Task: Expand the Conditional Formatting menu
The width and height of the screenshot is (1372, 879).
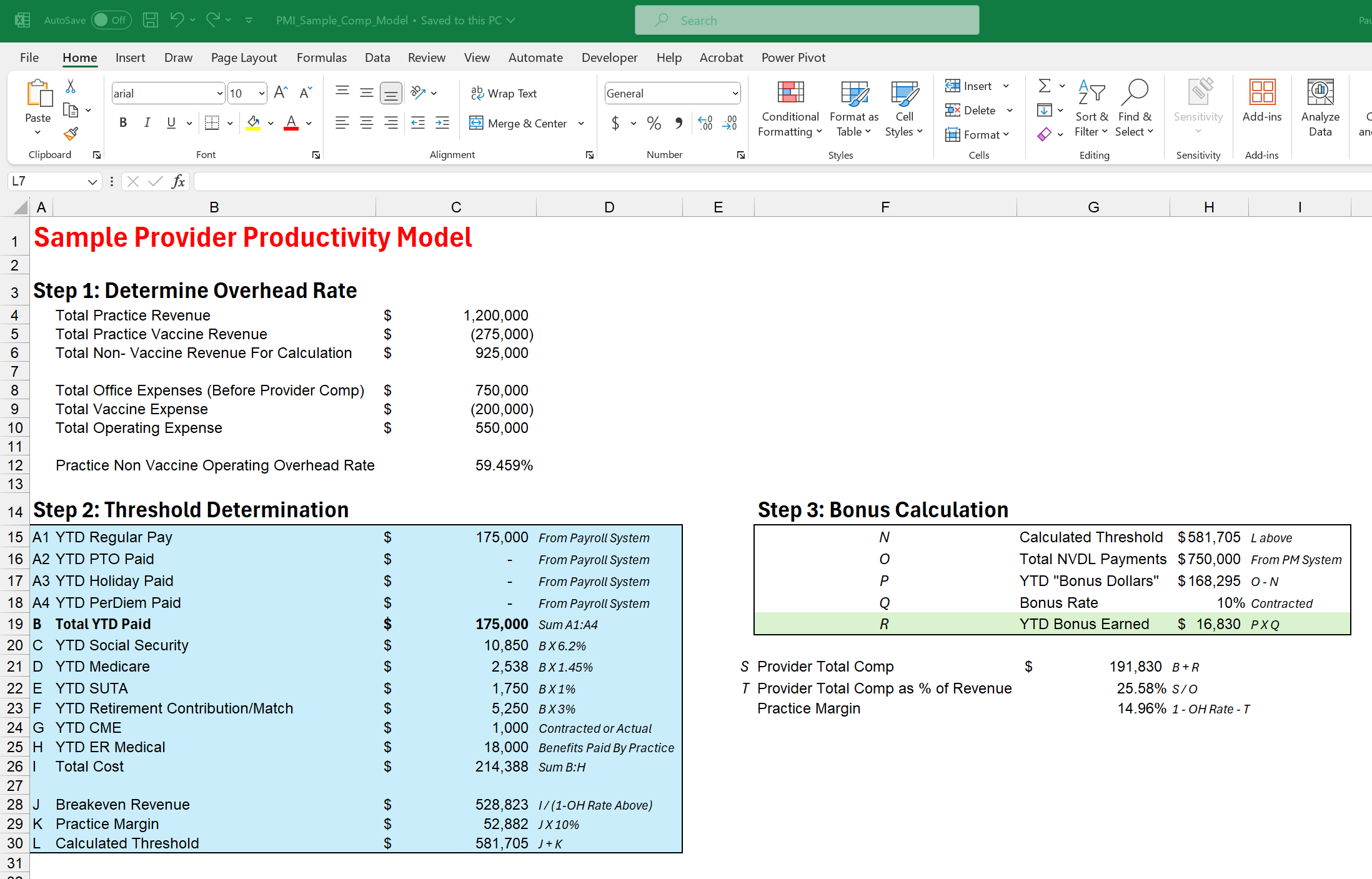Action: point(790,108)
